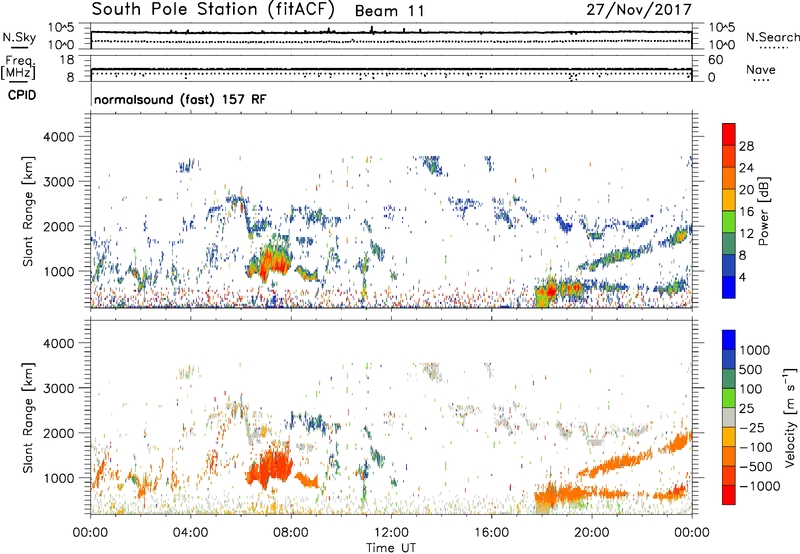The width and height of the screenshot is (800, 554).
Task: Click the '18' frequency axis value
Action: pyautogui.click(x=67, y=60)
